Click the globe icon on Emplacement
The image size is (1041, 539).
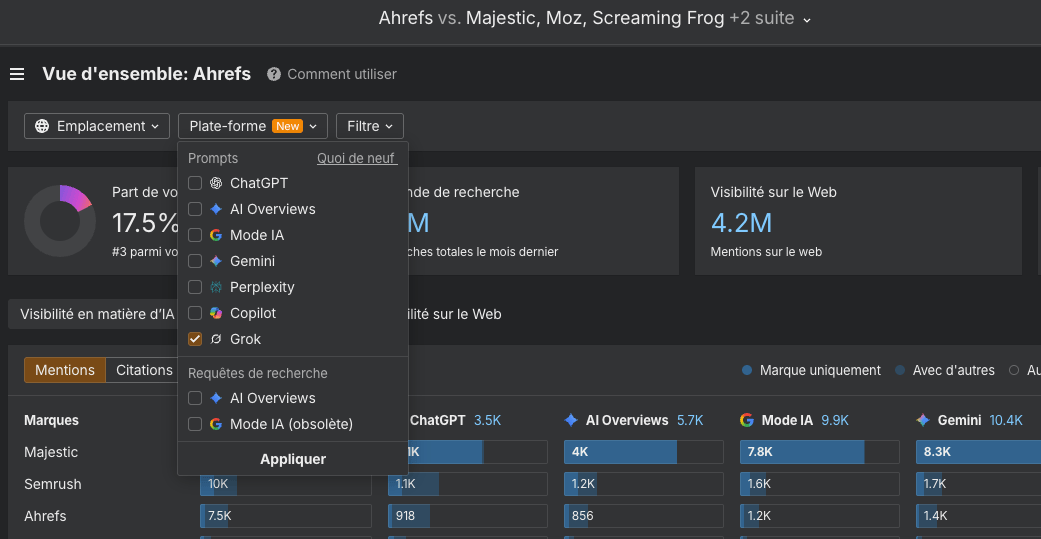(x=42, y=126)
